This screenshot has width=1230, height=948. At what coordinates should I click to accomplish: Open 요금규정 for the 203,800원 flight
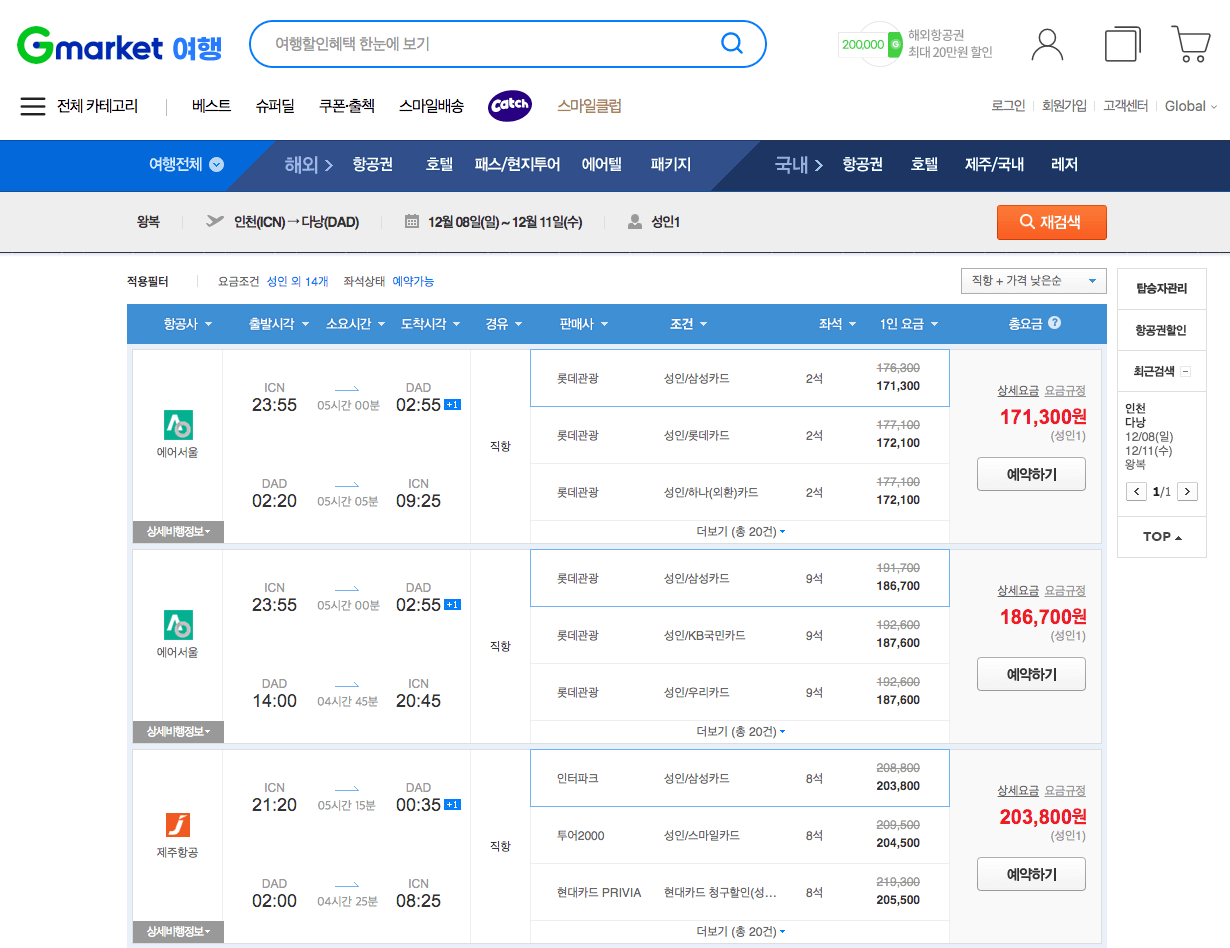[1065, 791]
